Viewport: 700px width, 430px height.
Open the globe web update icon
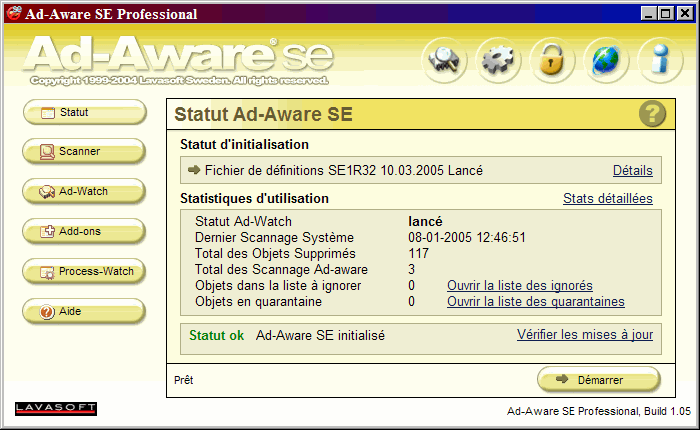(606, 60)
